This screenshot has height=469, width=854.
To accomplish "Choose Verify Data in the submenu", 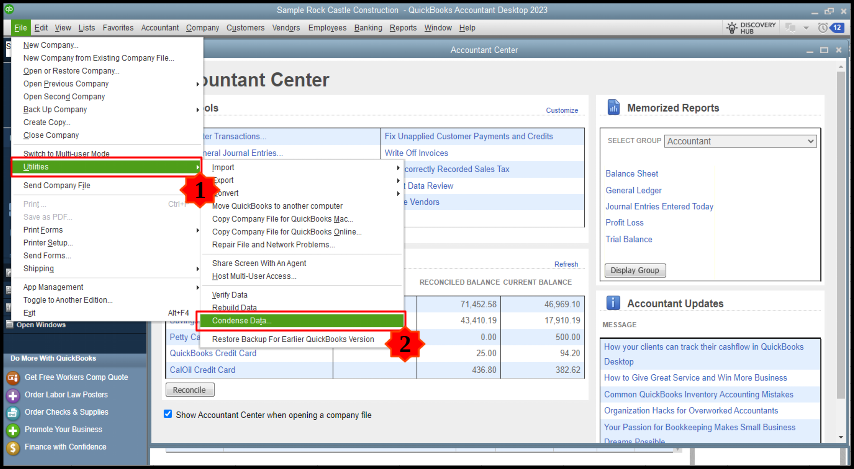I will [229, 295].
